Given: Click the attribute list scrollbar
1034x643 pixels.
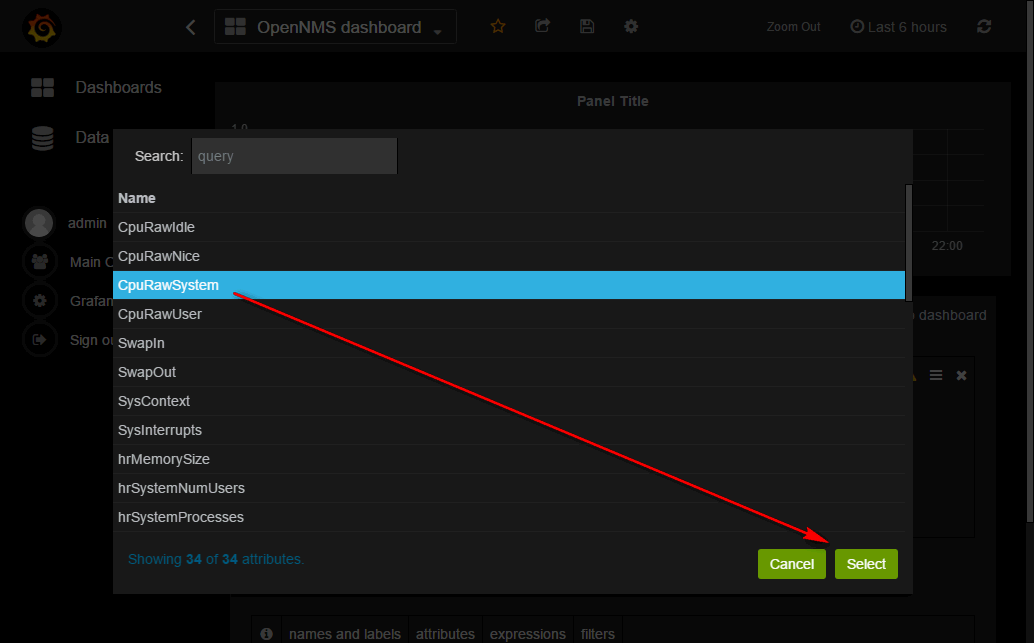Looking at the screenshot, I should coord(909,242).
